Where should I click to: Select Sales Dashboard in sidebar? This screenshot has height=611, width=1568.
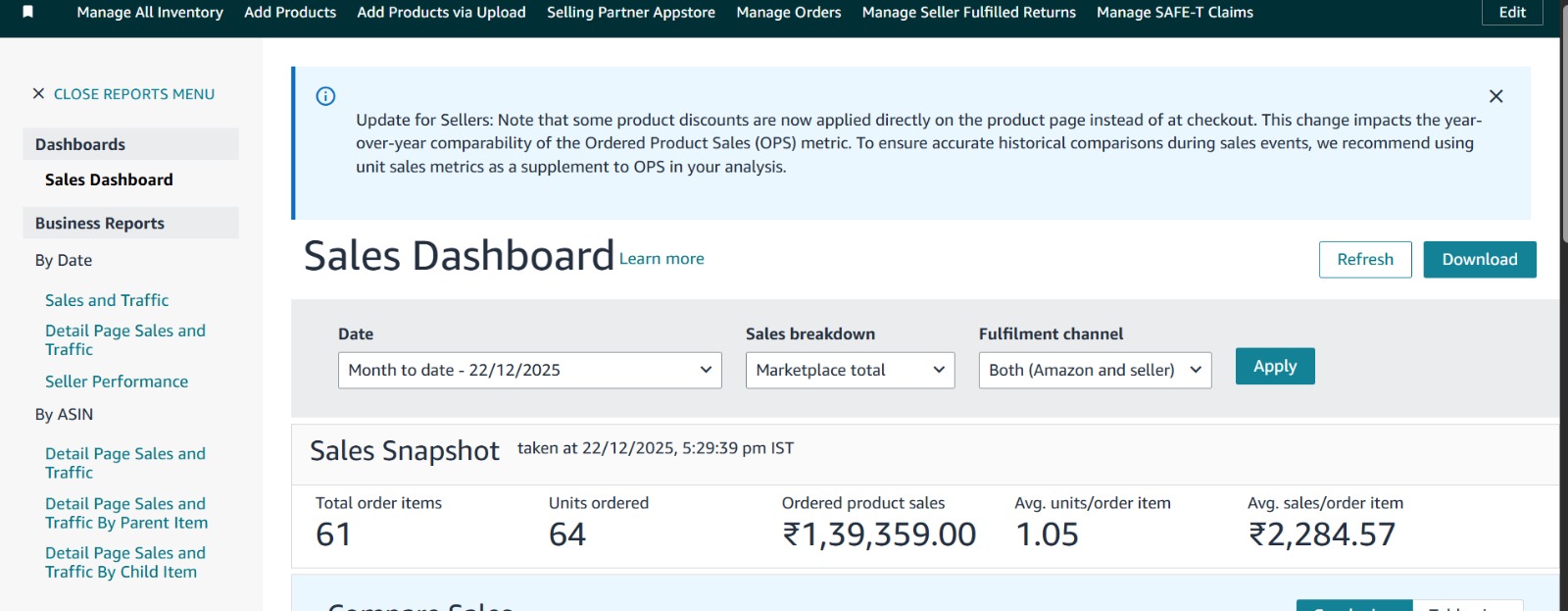109,179
